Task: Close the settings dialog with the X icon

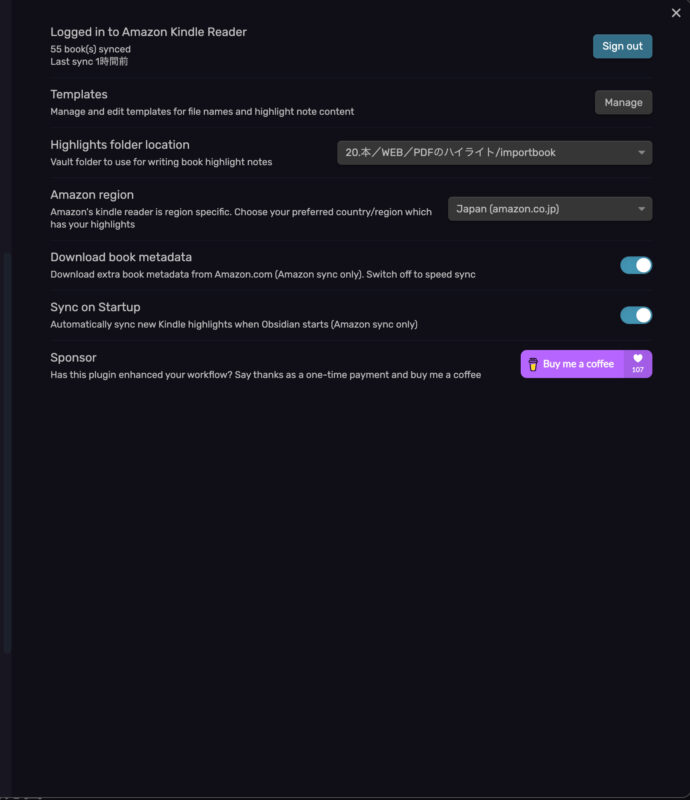Action: pos(676,13)
